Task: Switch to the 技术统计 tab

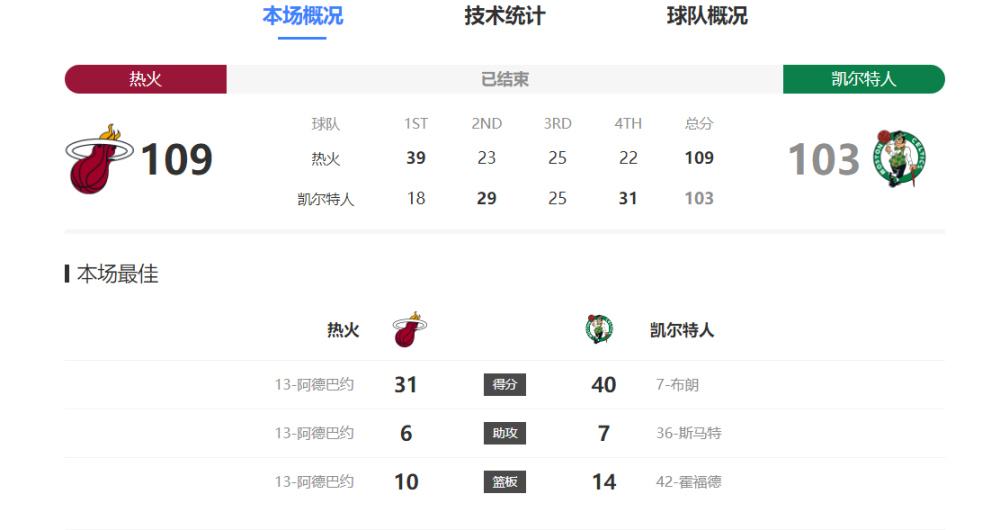Action: pyautogui.click(x=505, y=16)
